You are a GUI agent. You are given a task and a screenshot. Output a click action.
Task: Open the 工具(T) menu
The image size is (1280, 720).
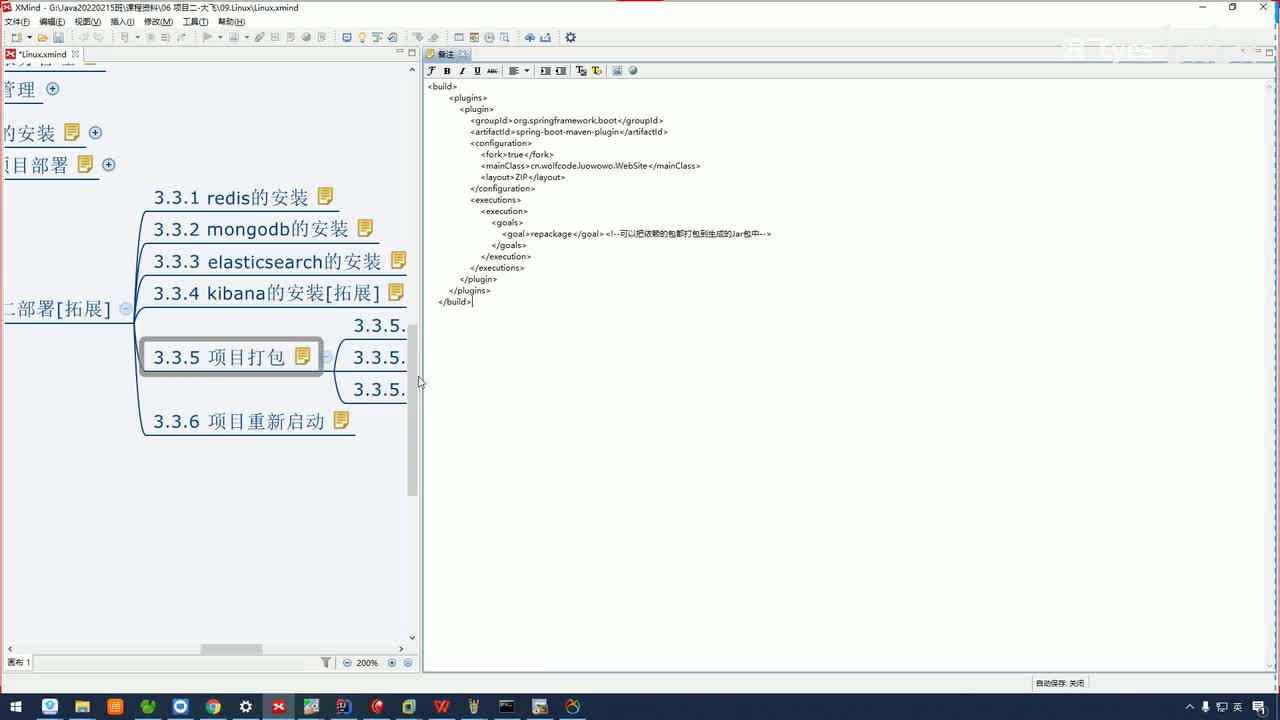pyautogui.click(x=195, y=22)
